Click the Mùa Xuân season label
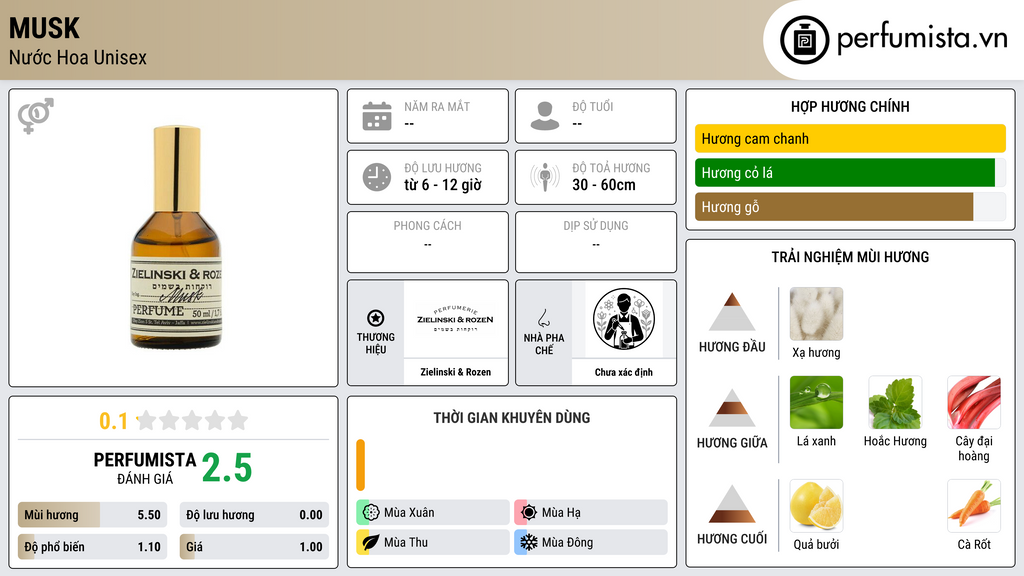This screenshot has height=576, width=1024. point(409,513)
